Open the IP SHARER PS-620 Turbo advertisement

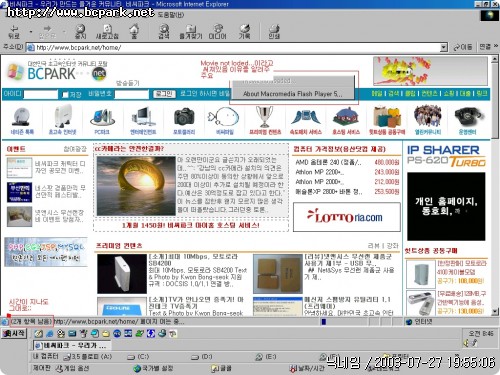tap(446, 156)
